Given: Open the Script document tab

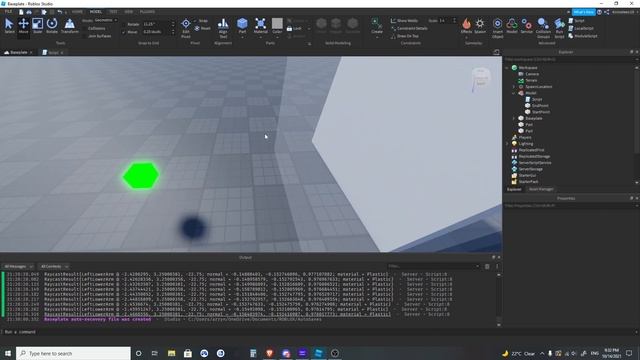Looking at the screenshot, I should coord(53,53).
